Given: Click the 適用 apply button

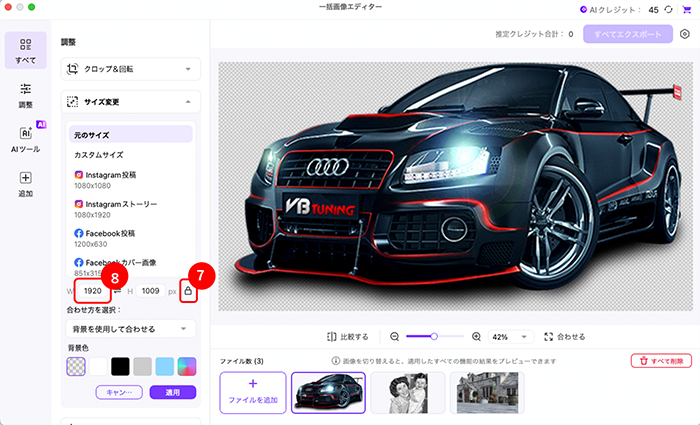Looking at the screenshot, I should pos(173,392).
